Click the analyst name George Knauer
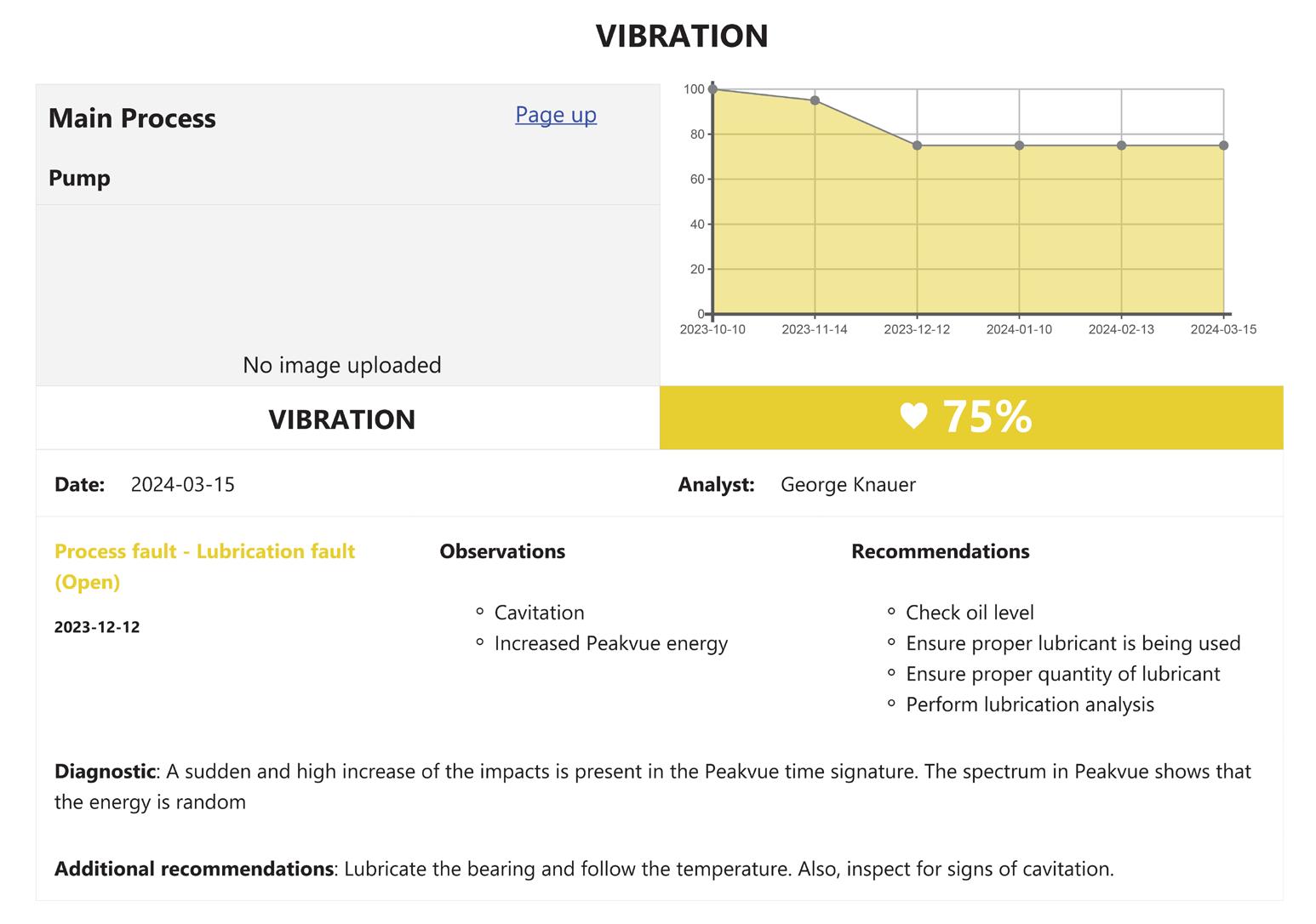 pyautogui.click(x=848, y=485)
